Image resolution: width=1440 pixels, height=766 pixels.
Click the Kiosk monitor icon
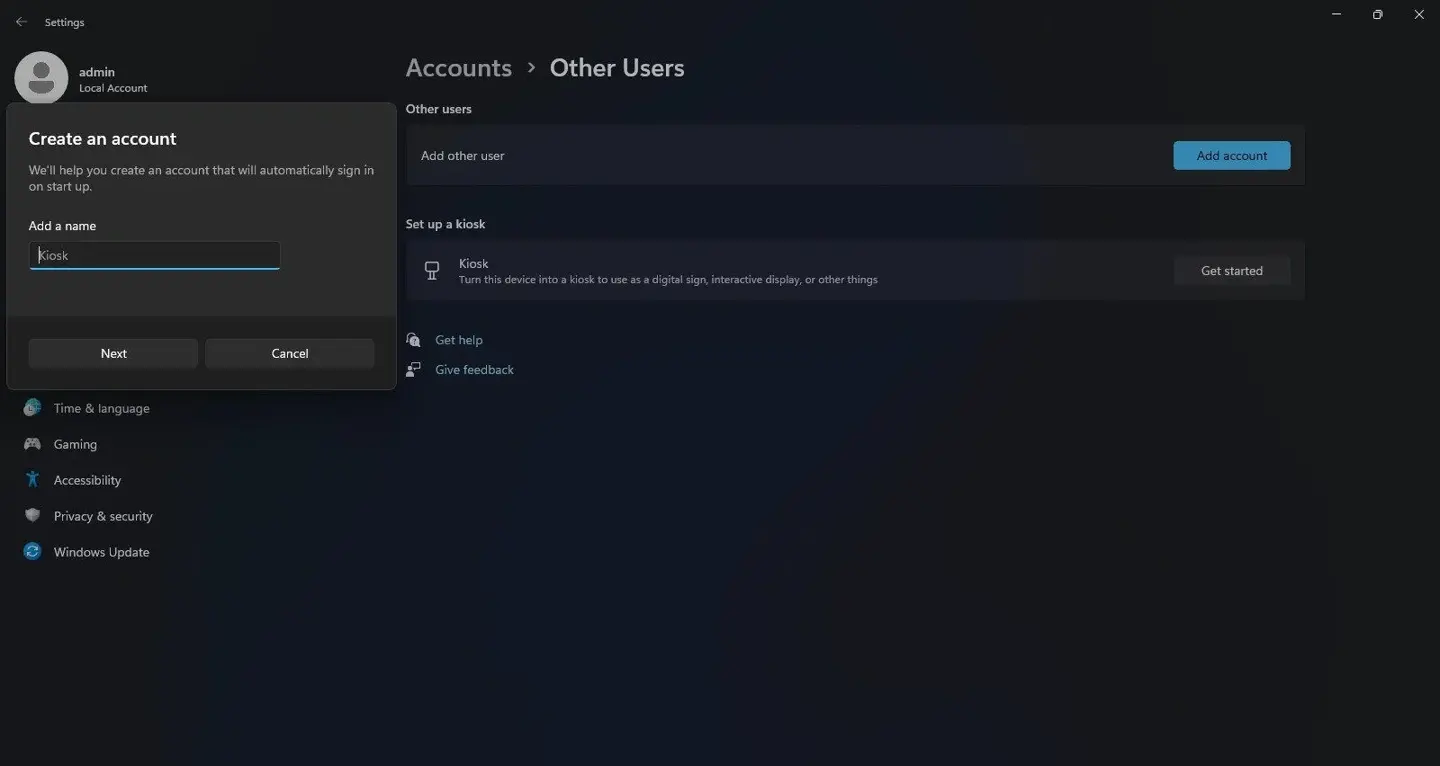(x=431, y=270)
